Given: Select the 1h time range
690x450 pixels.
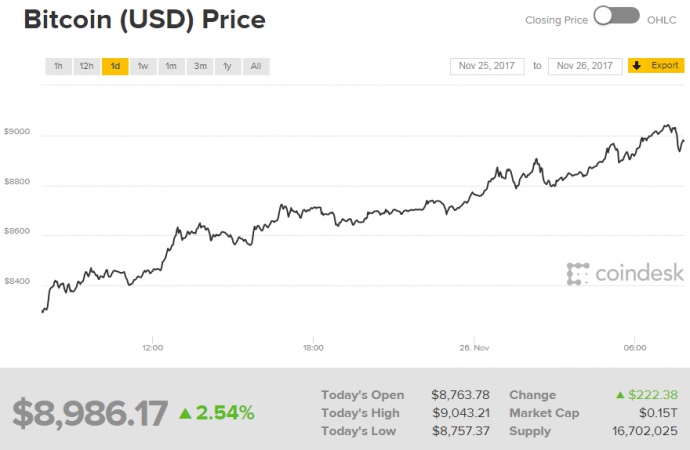Looking at the screenshot, I should click(x=58, y=66).
